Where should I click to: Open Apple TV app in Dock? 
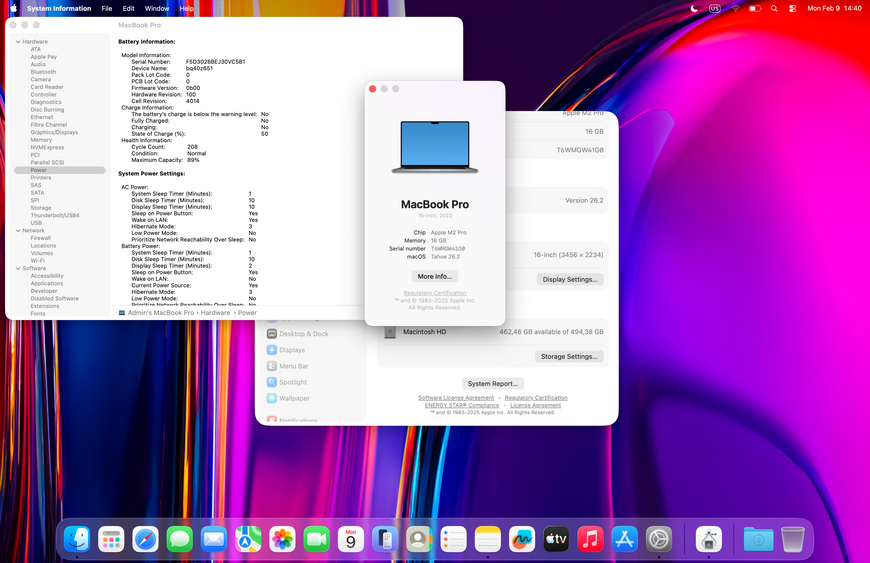coord(556,539)
